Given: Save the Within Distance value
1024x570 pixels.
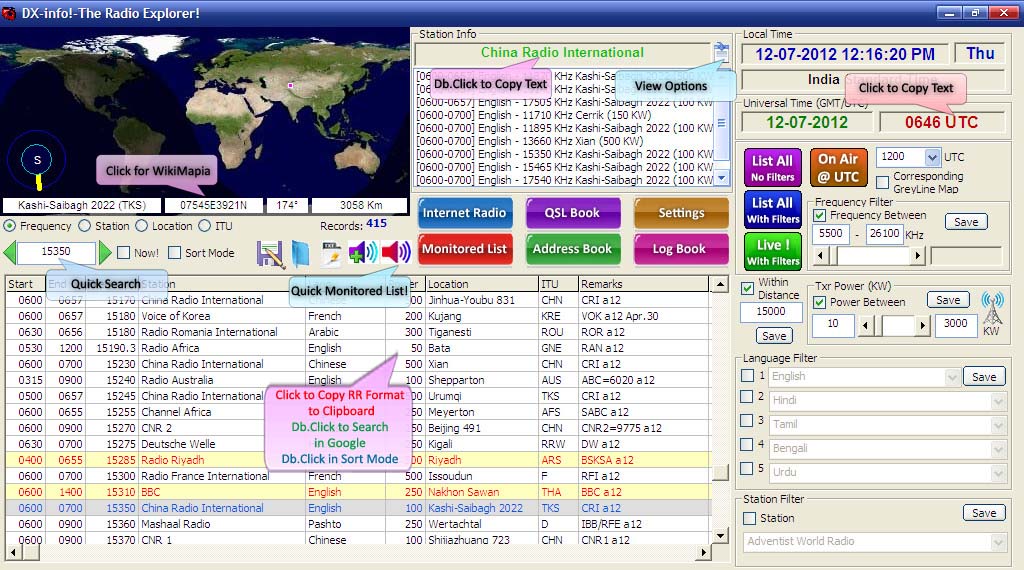Looking at the screenshot, I should tap(774, 336).
